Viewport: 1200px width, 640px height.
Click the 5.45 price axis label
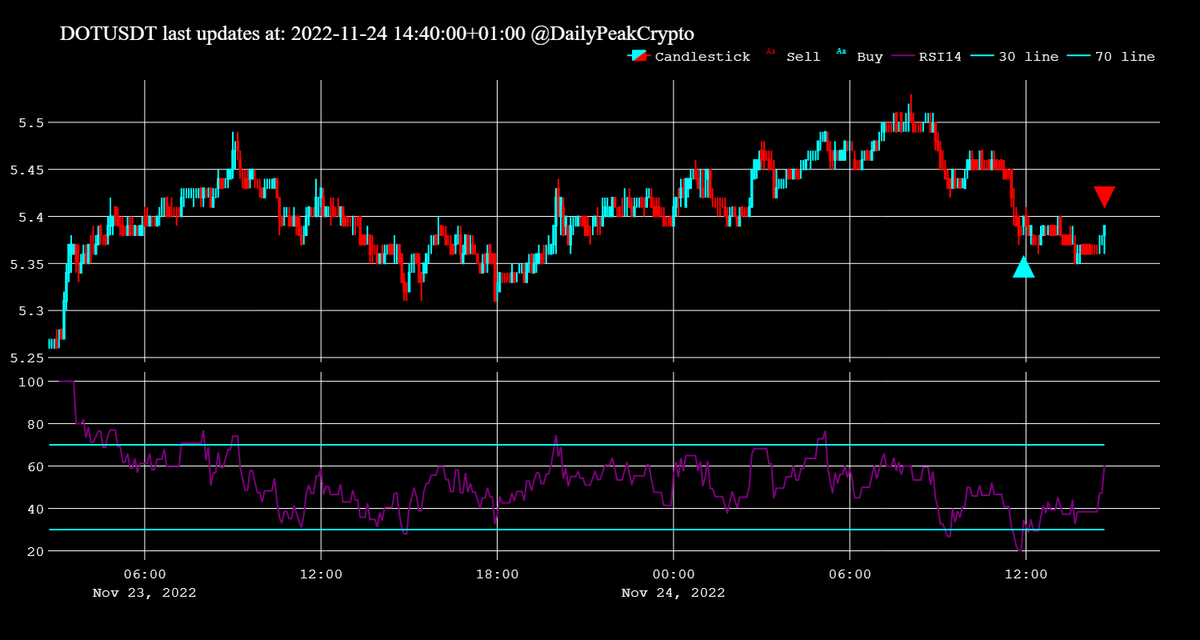(x=25, y=170)
